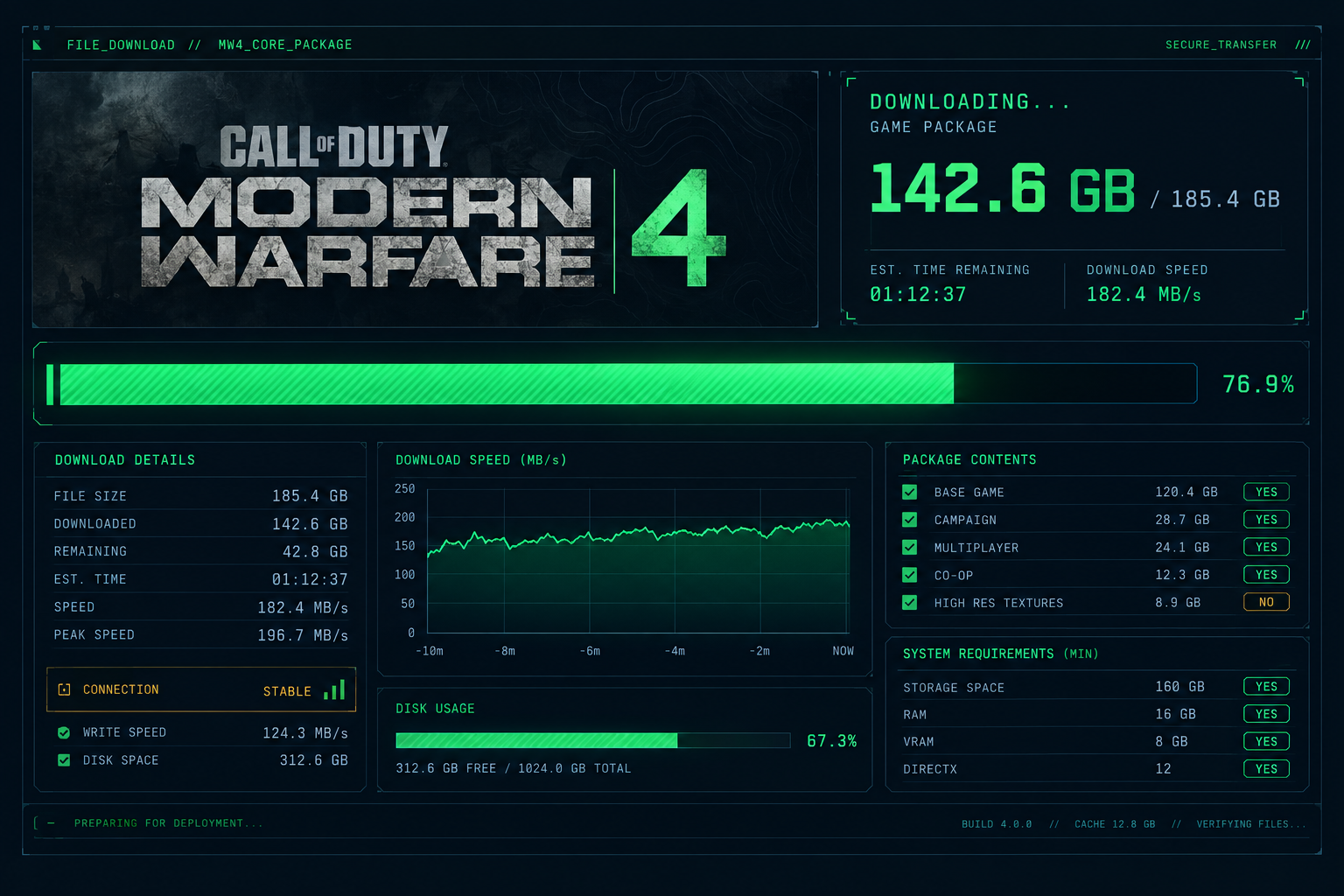
Task: Click CACHE 12.8 GB in status bar
Action: click(x=1115, y=824)
